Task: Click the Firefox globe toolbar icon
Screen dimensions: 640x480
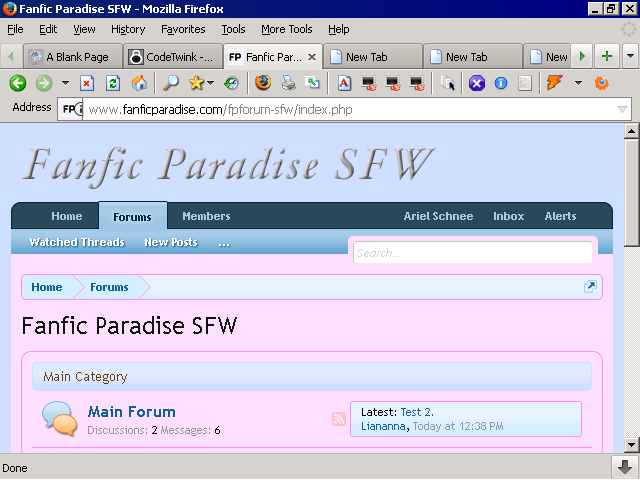Action: click(263, 83)
